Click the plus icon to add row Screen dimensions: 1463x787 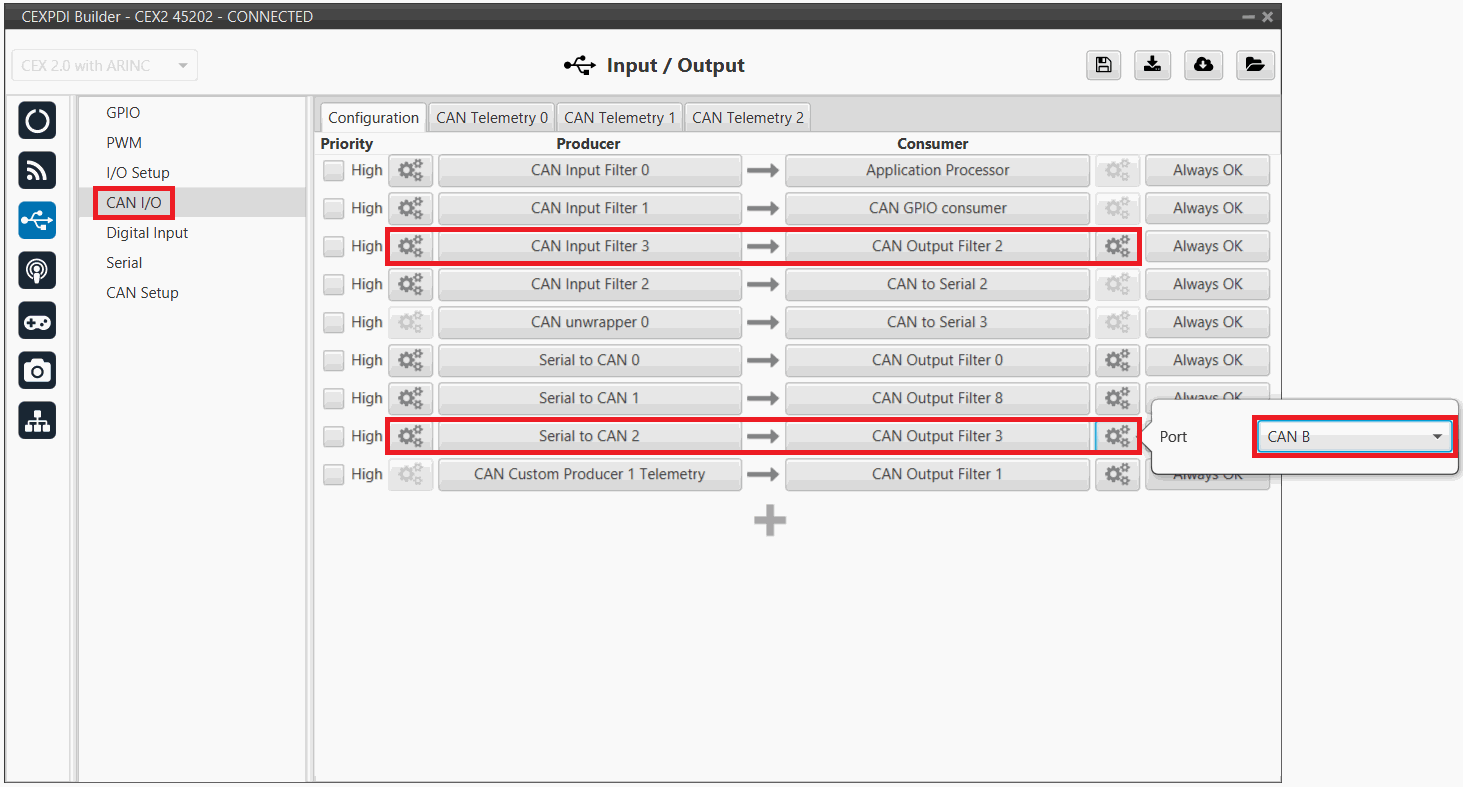pyautogui.click(x=769, y=521)
